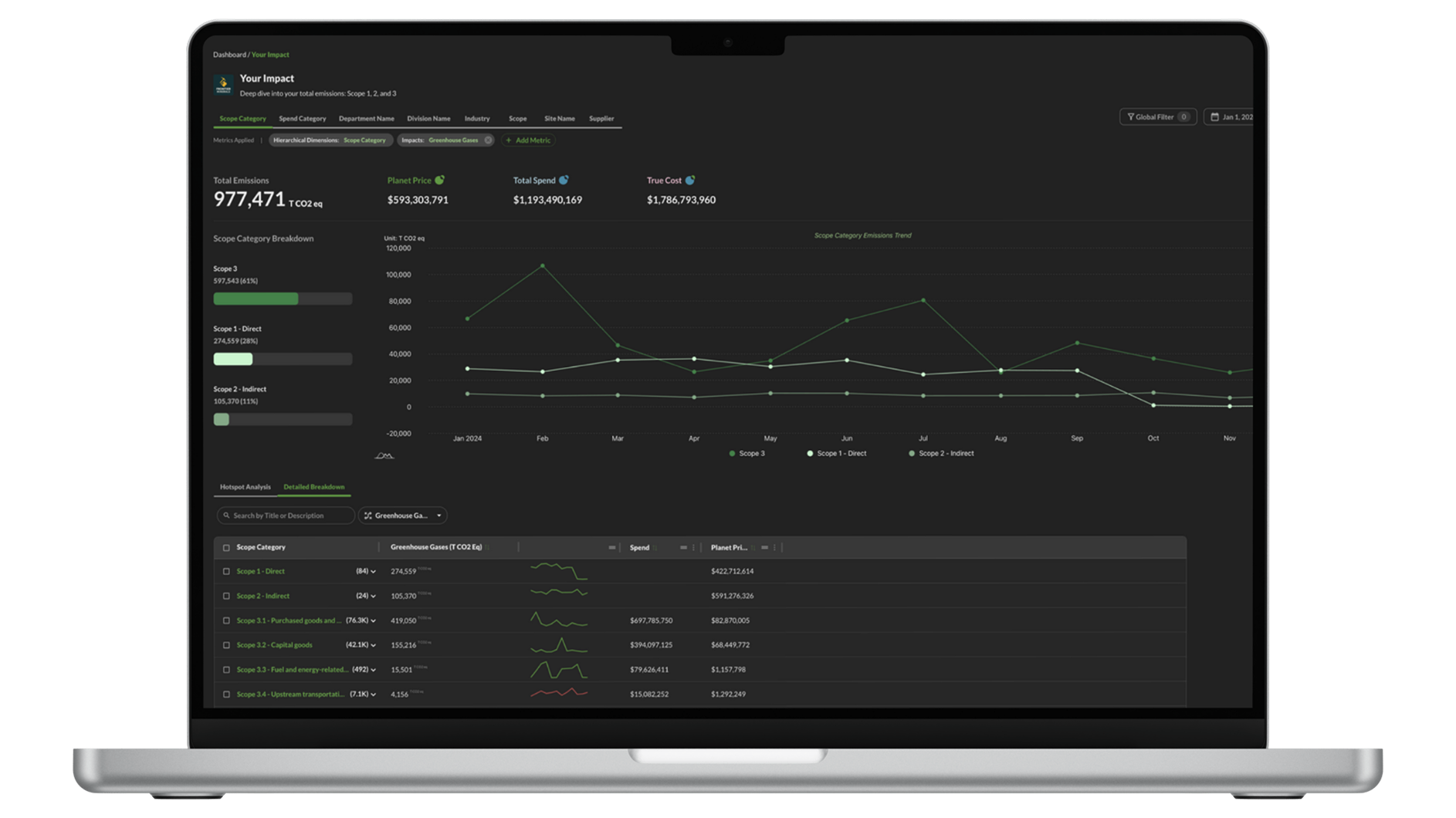
Task: Click the company logo beside Your Impact
Action: 223,85
